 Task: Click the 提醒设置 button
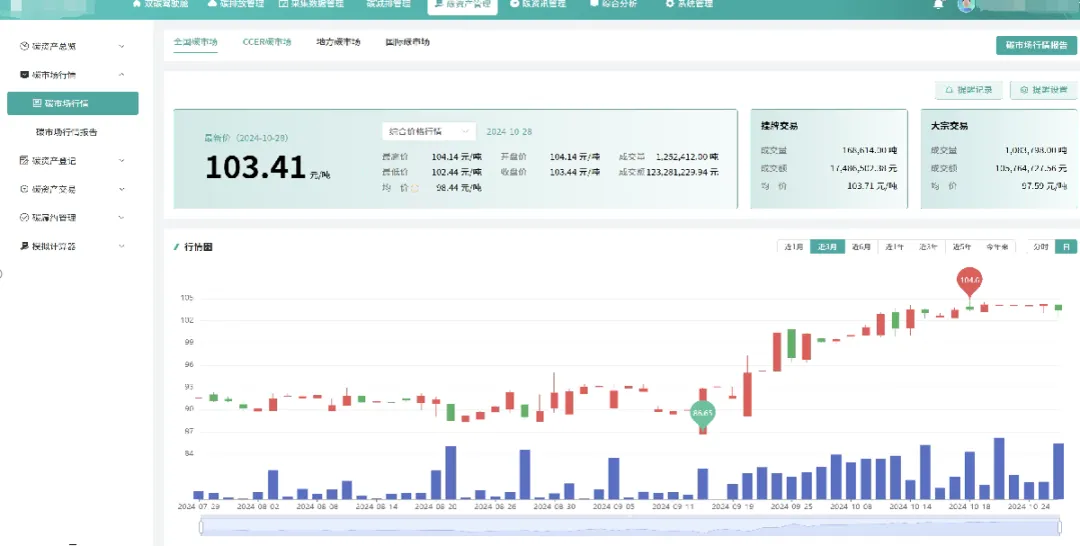[x=1042, y=90]
